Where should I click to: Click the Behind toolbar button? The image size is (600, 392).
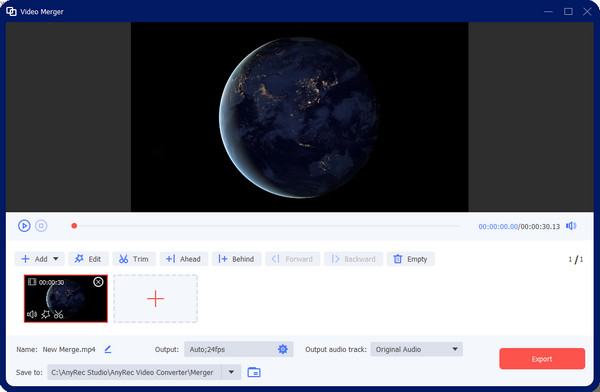pos(236,259)
